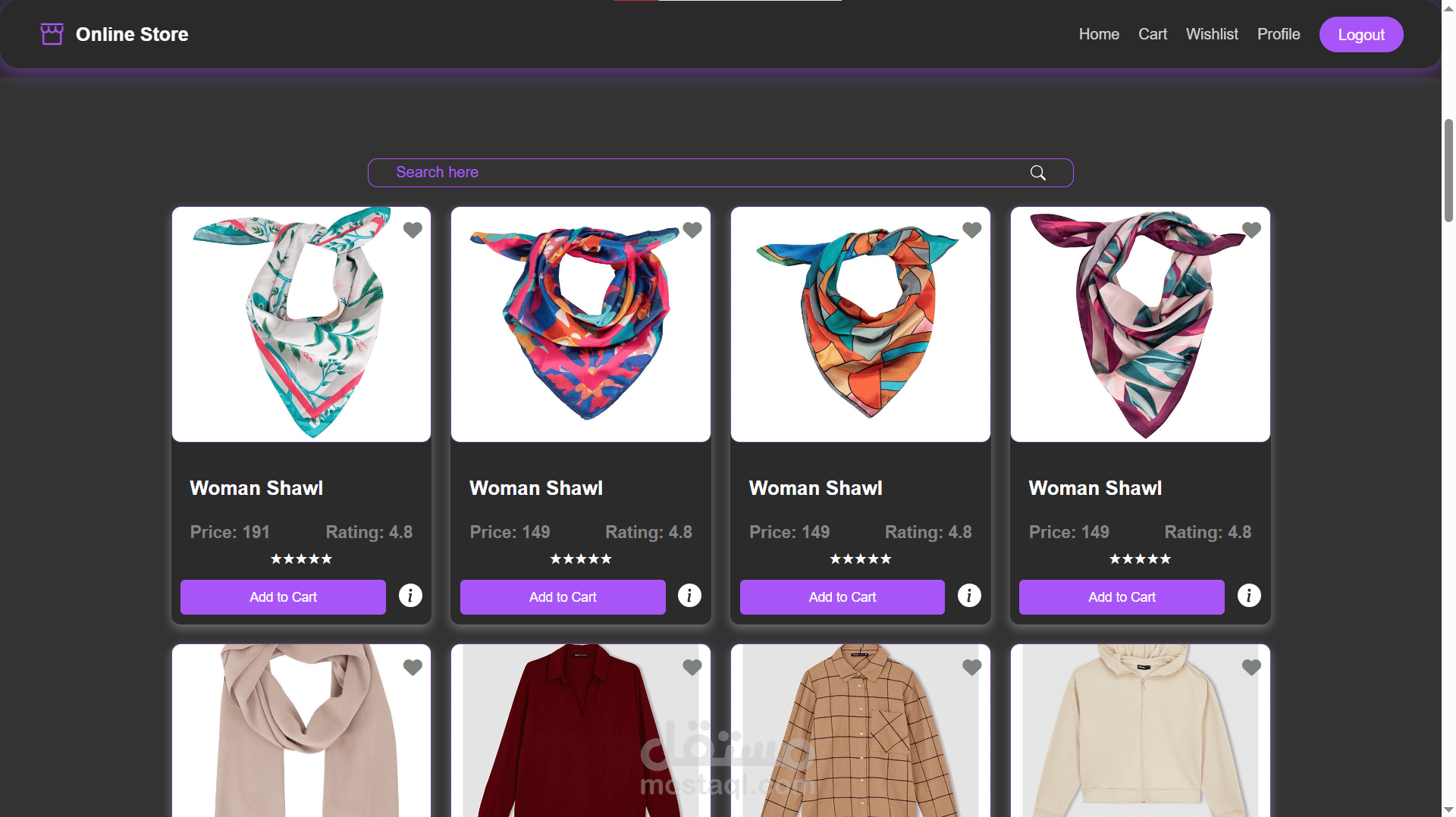This screenshot has width=1456, height=817.
Task: Click the Online Store title text
Action: (x=132, y=34)
